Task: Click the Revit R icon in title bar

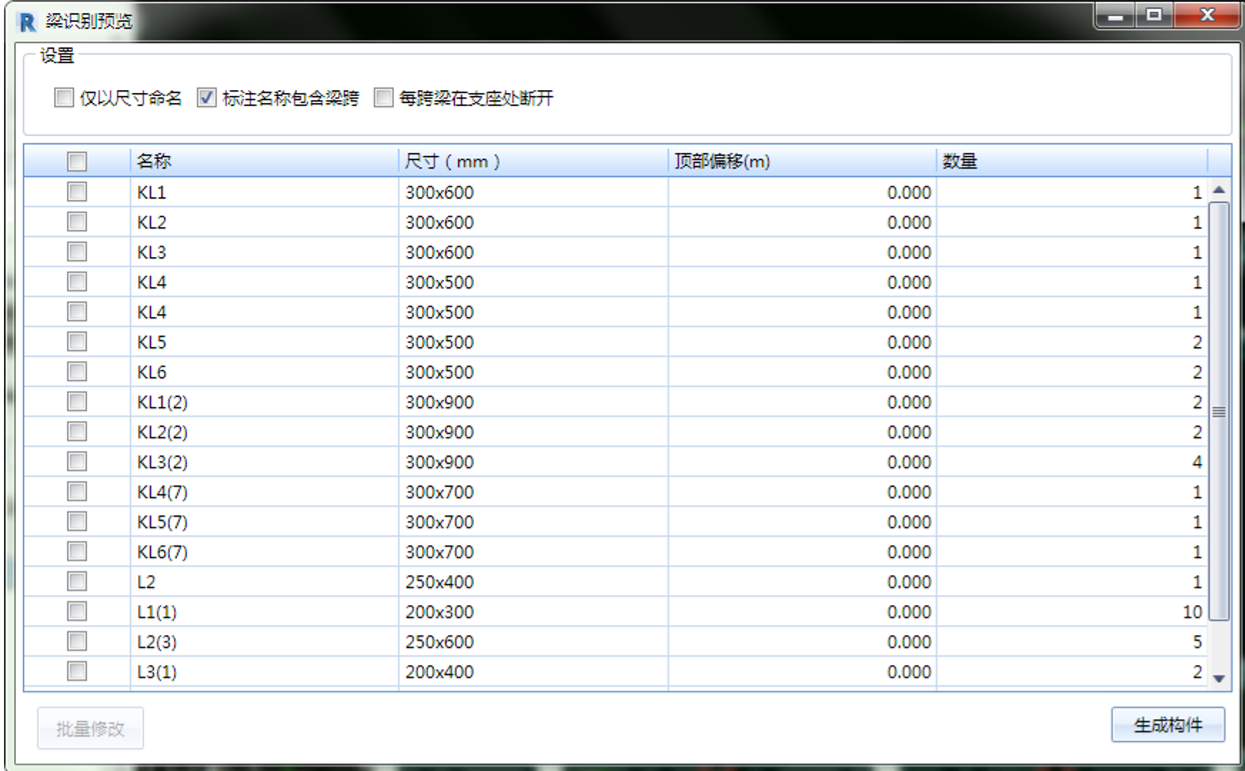Action: point(27,19)
